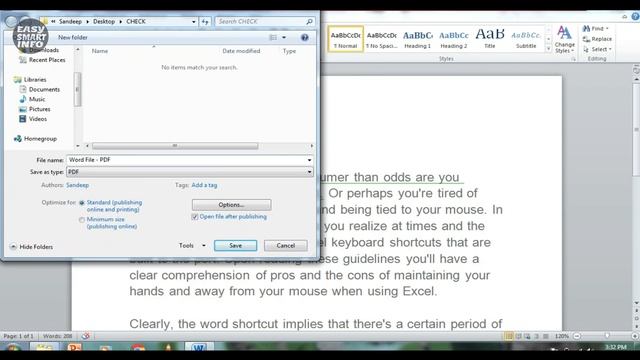Click the CHECK breadcrumb in address bar
640x360 pixels.
pyautogui.click(x=136, y=22)
